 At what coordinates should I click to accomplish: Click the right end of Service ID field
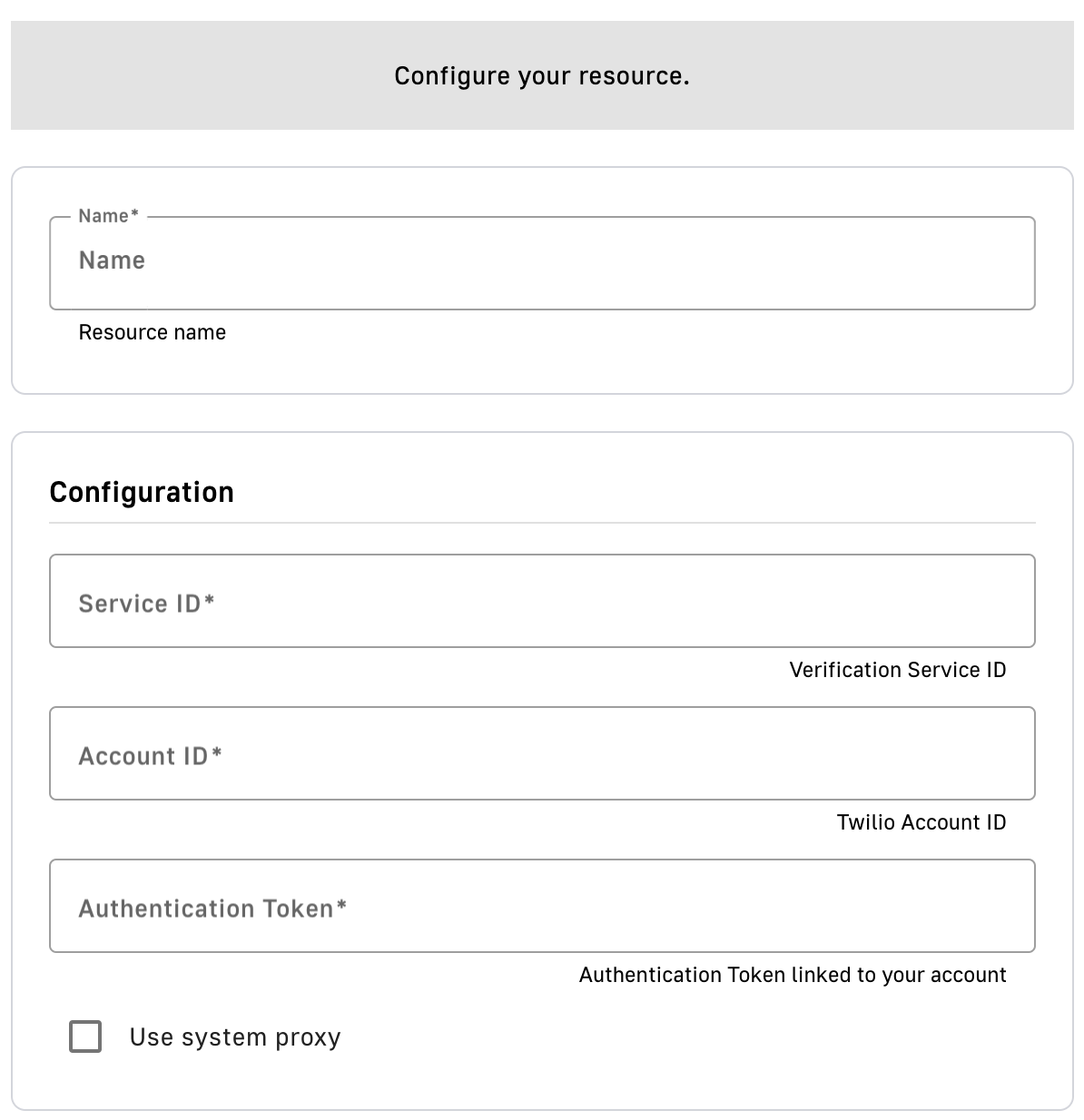1008,601
